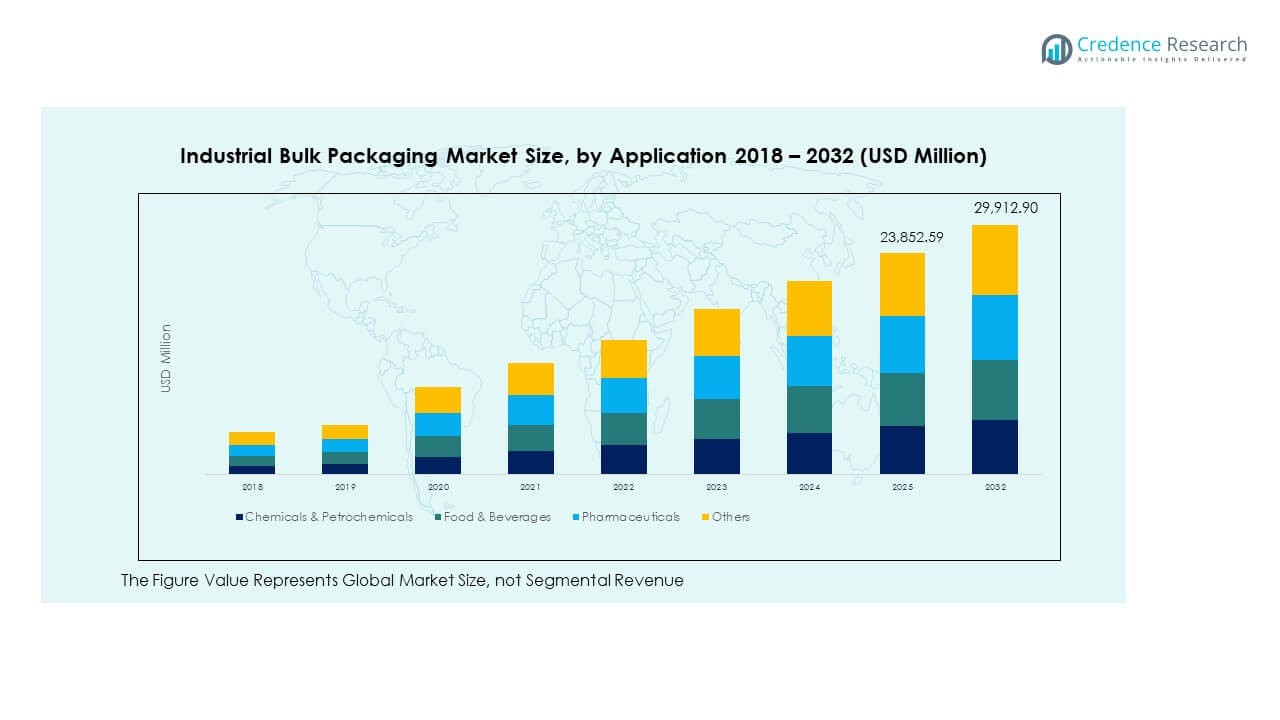
Task: Click the yellow Others segment of 2032 bar
Action: point(994,260)
